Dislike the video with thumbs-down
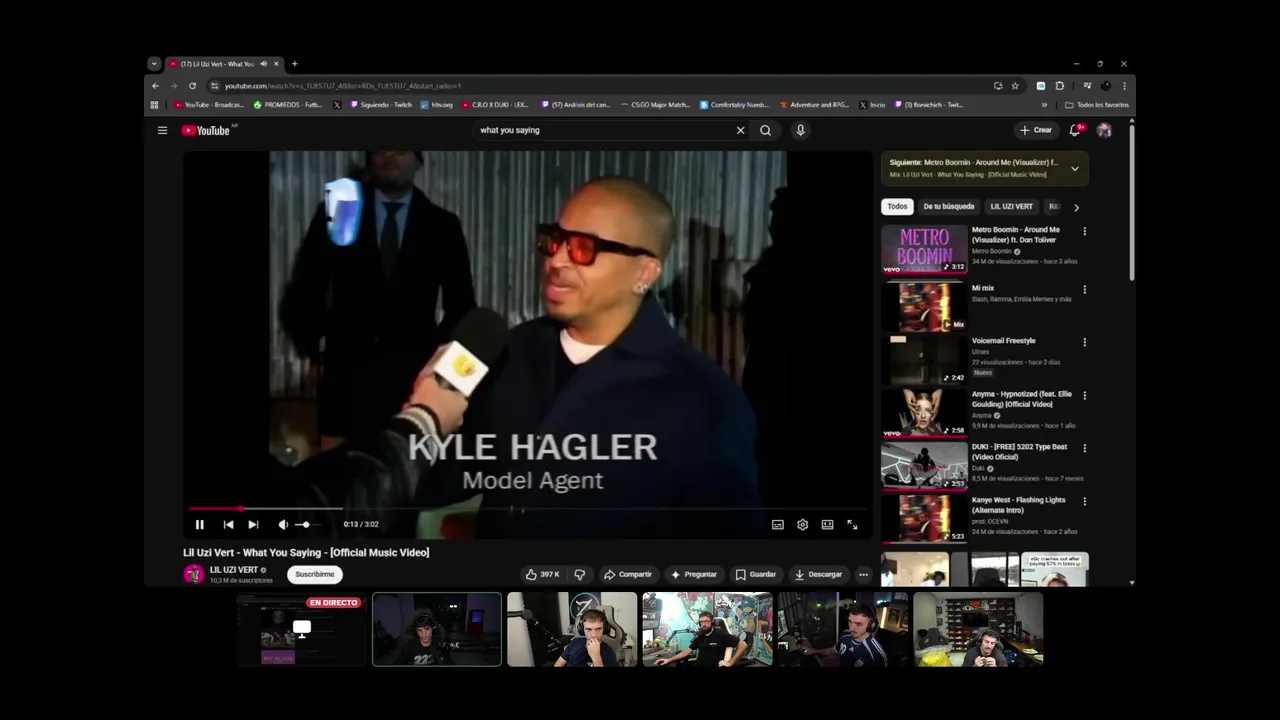Screen dimensions: 1280x720 (x=579, y=574)
